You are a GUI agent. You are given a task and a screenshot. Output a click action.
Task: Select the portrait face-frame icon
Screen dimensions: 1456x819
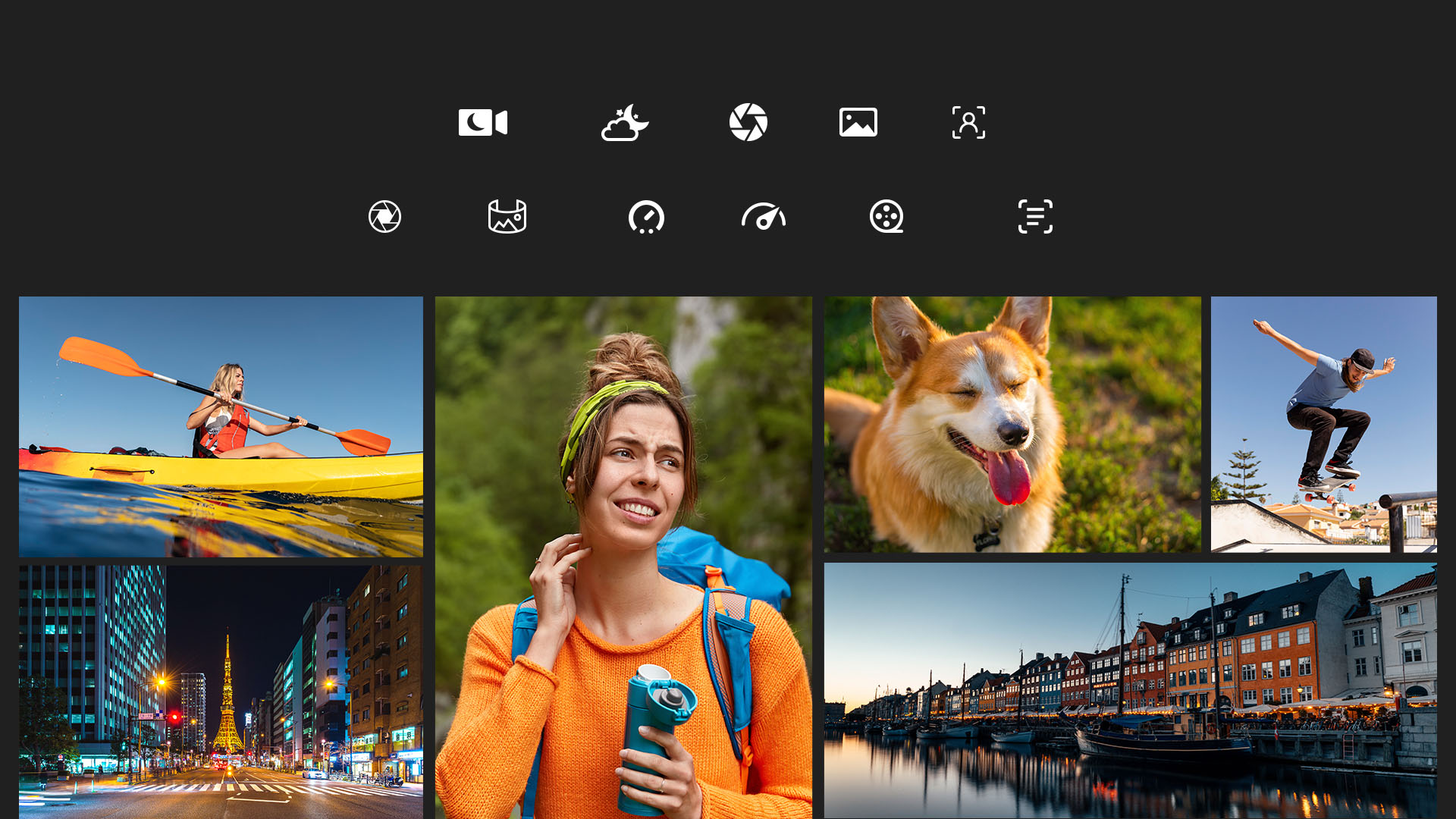968,122
